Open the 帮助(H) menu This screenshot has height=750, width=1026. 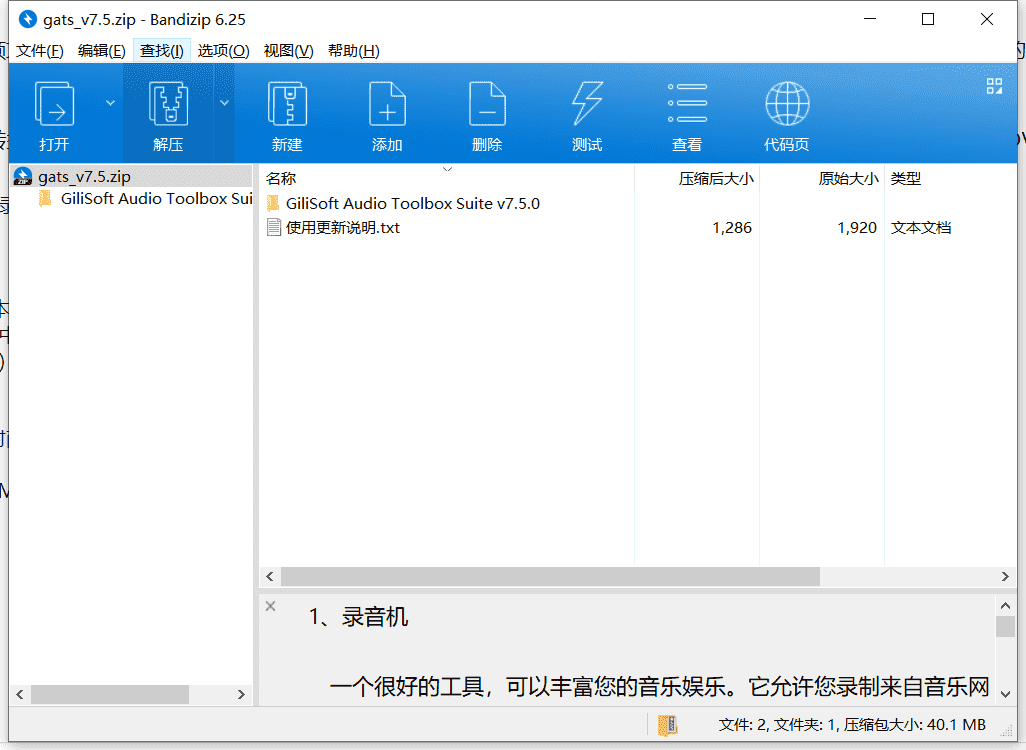tap(353, 50)
